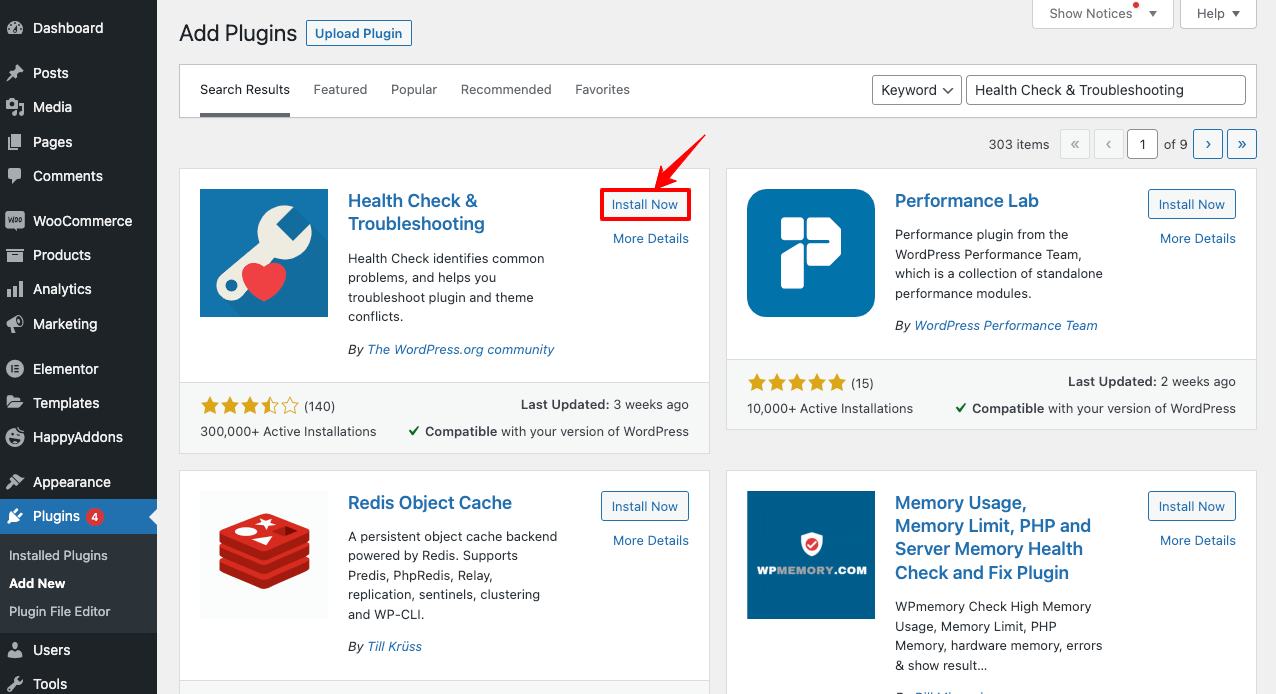
Task: Open More Details for Performance Lab
Action: pyautogui.click(x=1198, y=238)
